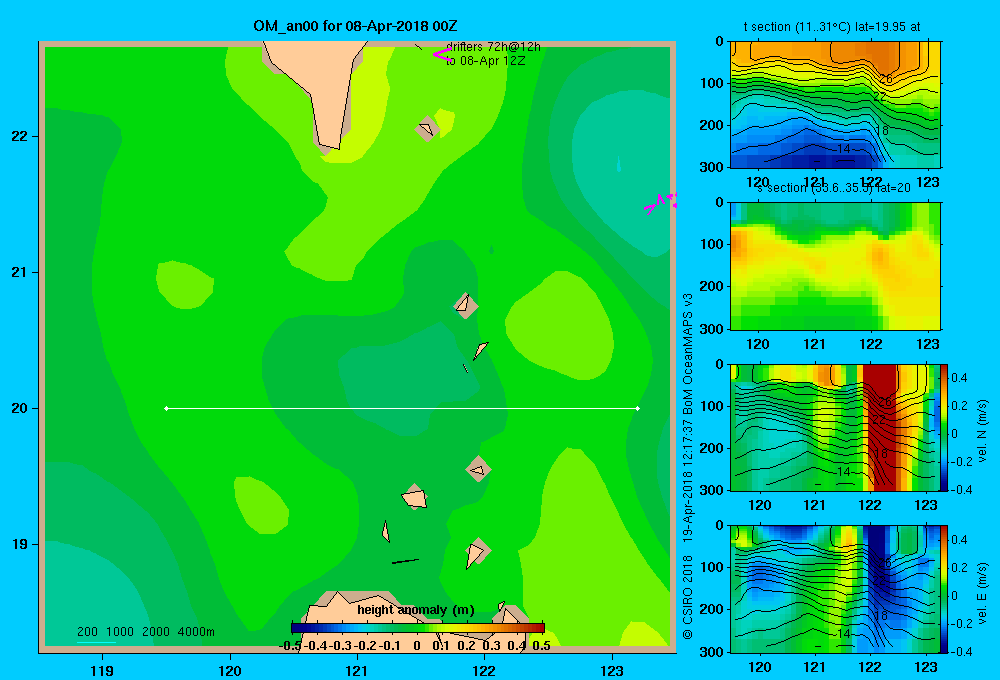Click the "0.4" tick on the vel. N scale
The width and height of the screenshot is (1000, 680).
[959, 378]
